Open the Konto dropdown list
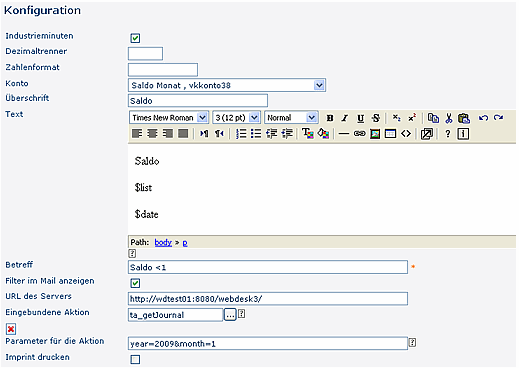 point(319,85)
